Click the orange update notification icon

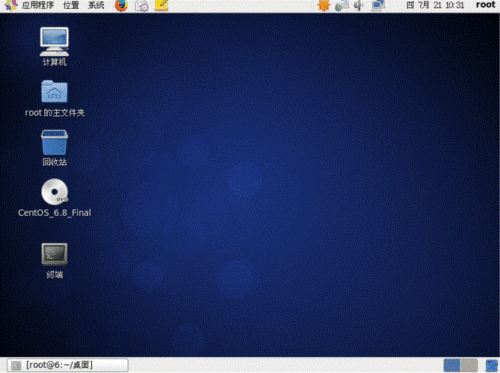coord(323,5)
